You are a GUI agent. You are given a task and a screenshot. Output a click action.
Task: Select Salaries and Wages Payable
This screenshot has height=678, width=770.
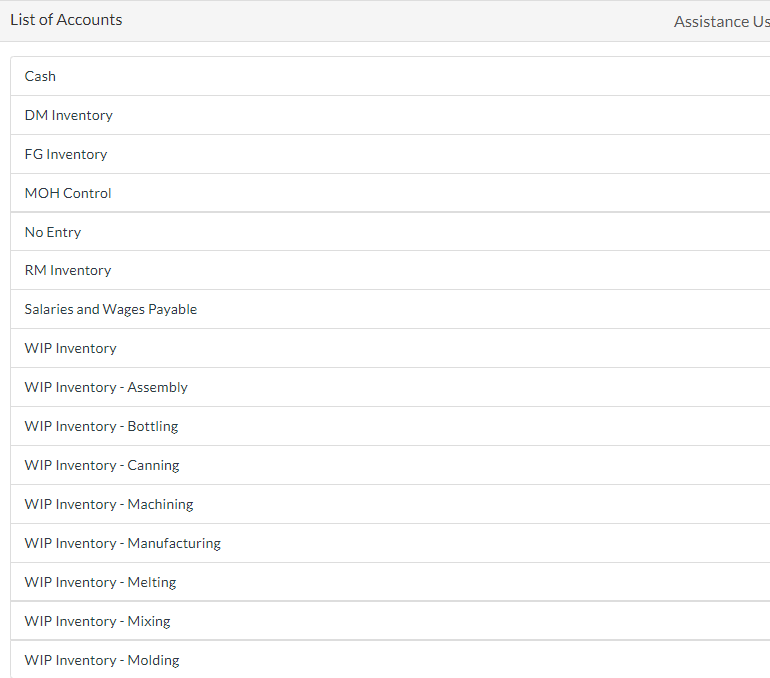[390, 309]
